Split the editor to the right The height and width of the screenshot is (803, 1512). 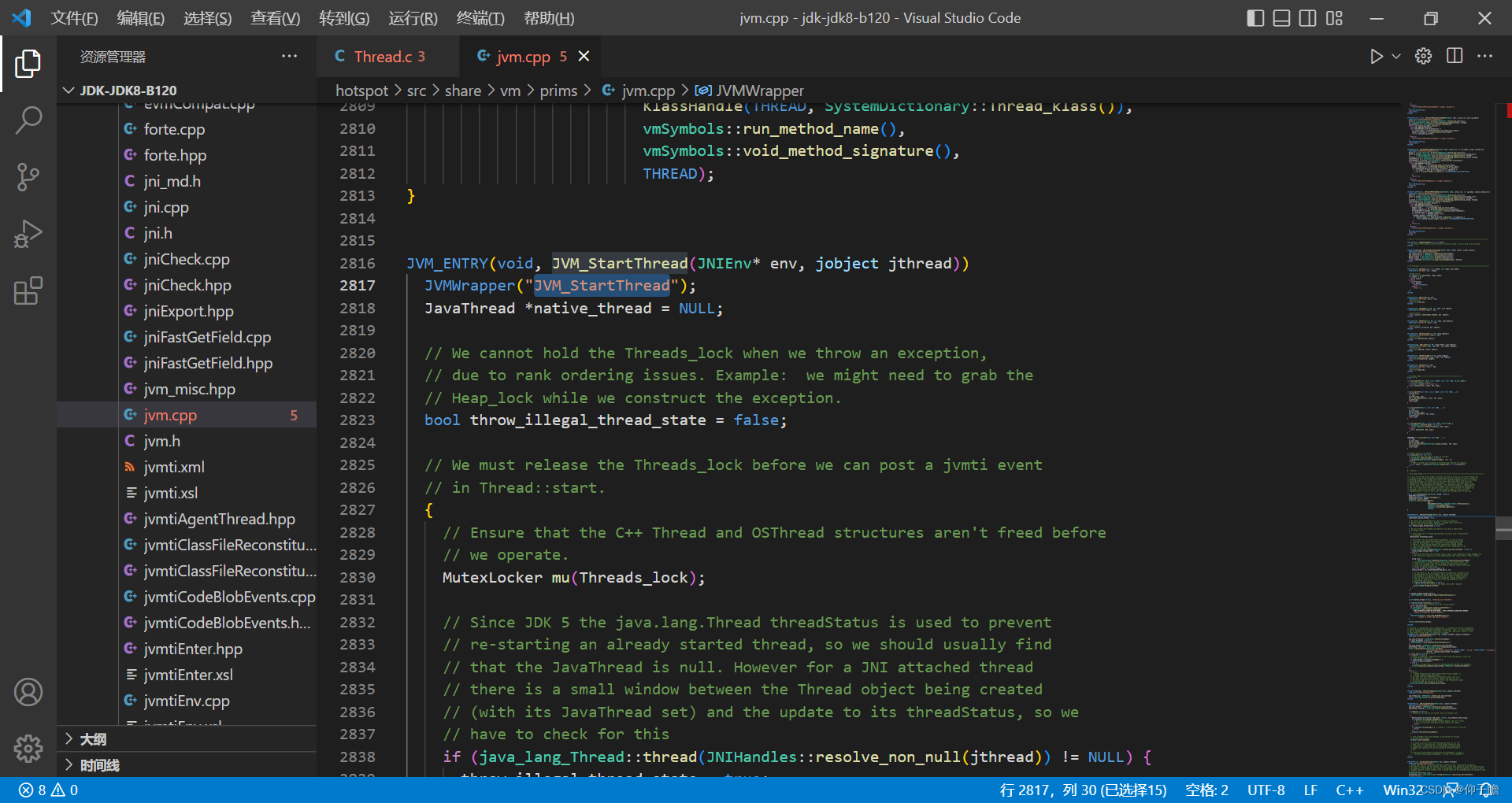[x=1455, y=57]
